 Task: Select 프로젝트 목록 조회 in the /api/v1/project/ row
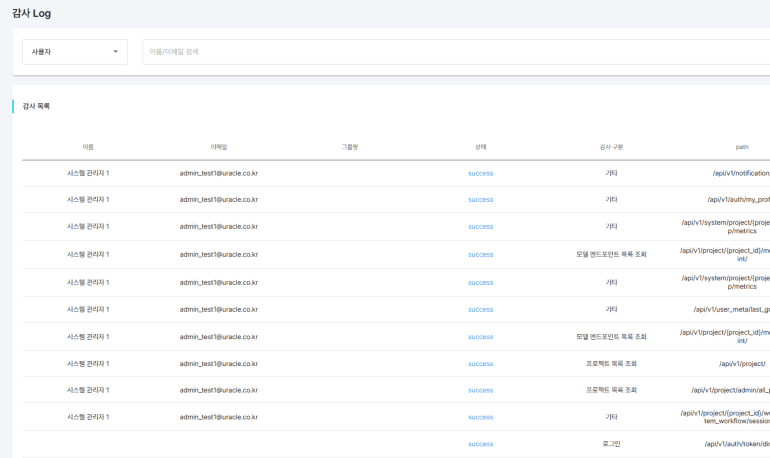(x=611, y=364)
